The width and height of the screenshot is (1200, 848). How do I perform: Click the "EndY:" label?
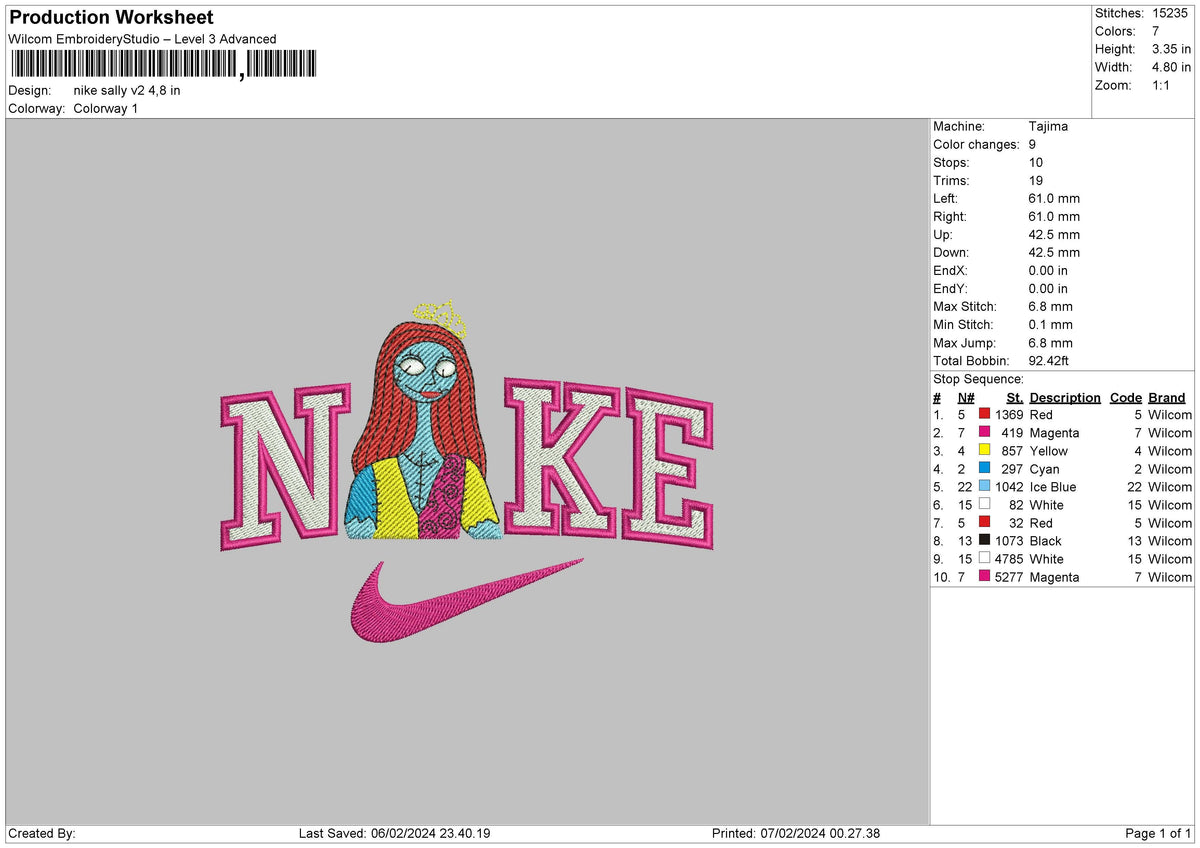tap(951, 288)
